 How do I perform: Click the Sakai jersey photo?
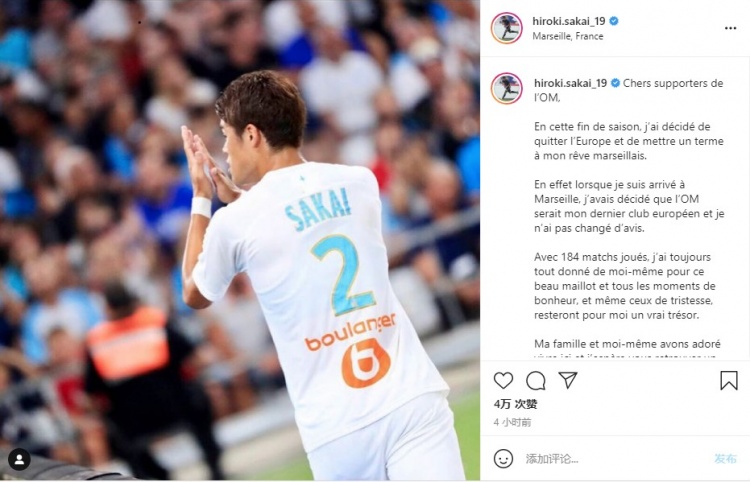pyautogui.click(x=240, y=241)
